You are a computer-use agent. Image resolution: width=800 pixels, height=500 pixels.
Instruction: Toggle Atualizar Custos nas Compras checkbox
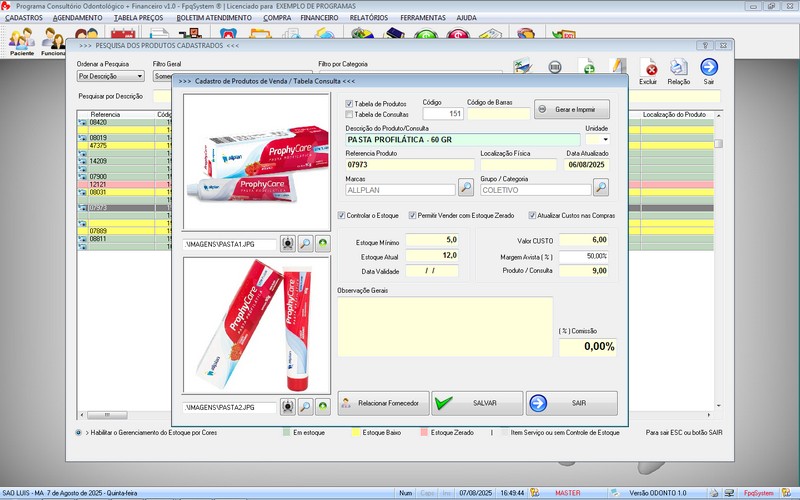pos(530,216)
